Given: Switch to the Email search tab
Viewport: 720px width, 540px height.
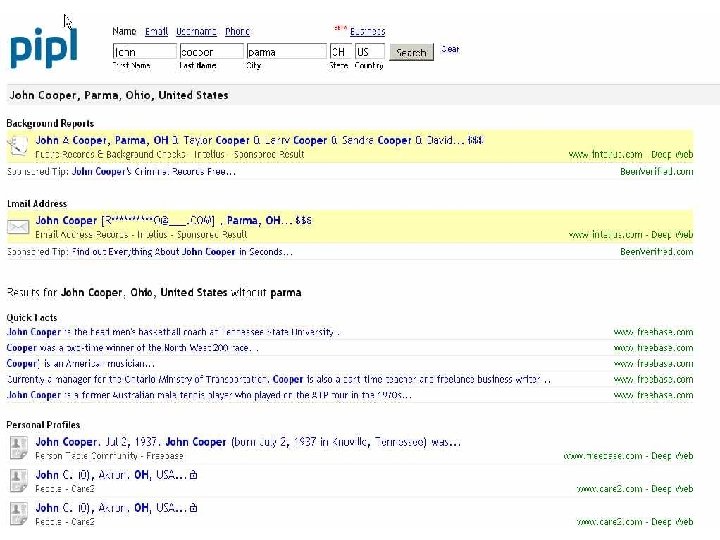Looking at the screenshot, I should point(156,31).
